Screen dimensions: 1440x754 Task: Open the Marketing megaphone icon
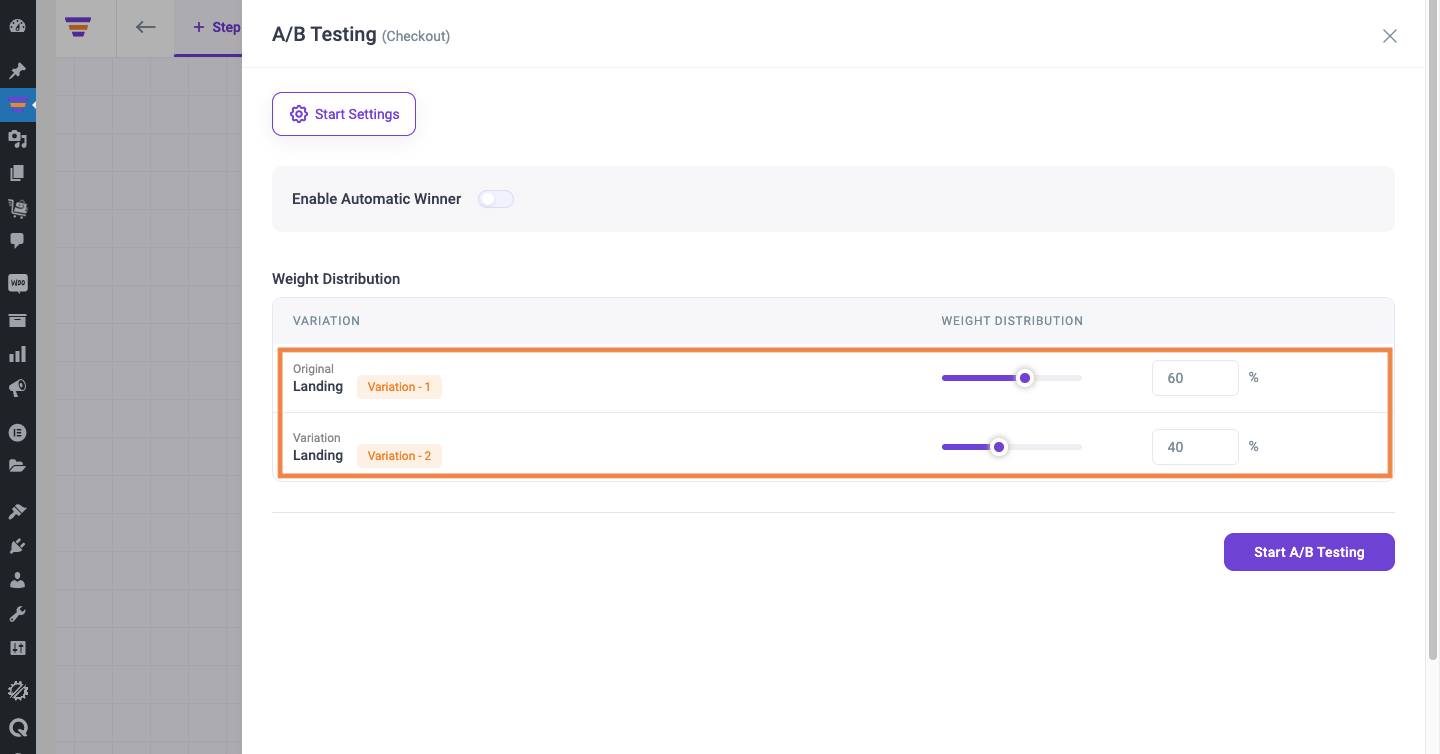[x=17, y=388]
